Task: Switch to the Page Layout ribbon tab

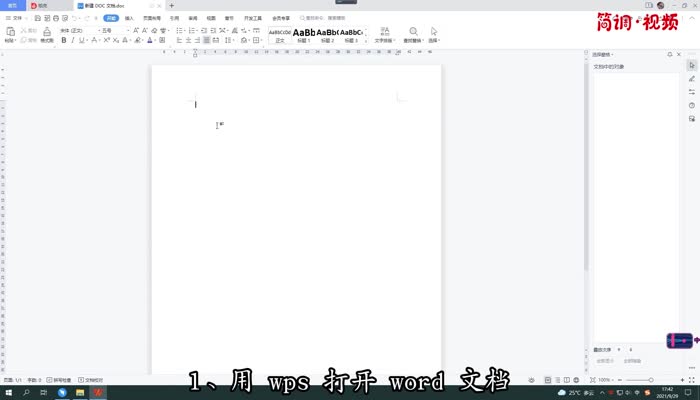Action: point(152,18)
